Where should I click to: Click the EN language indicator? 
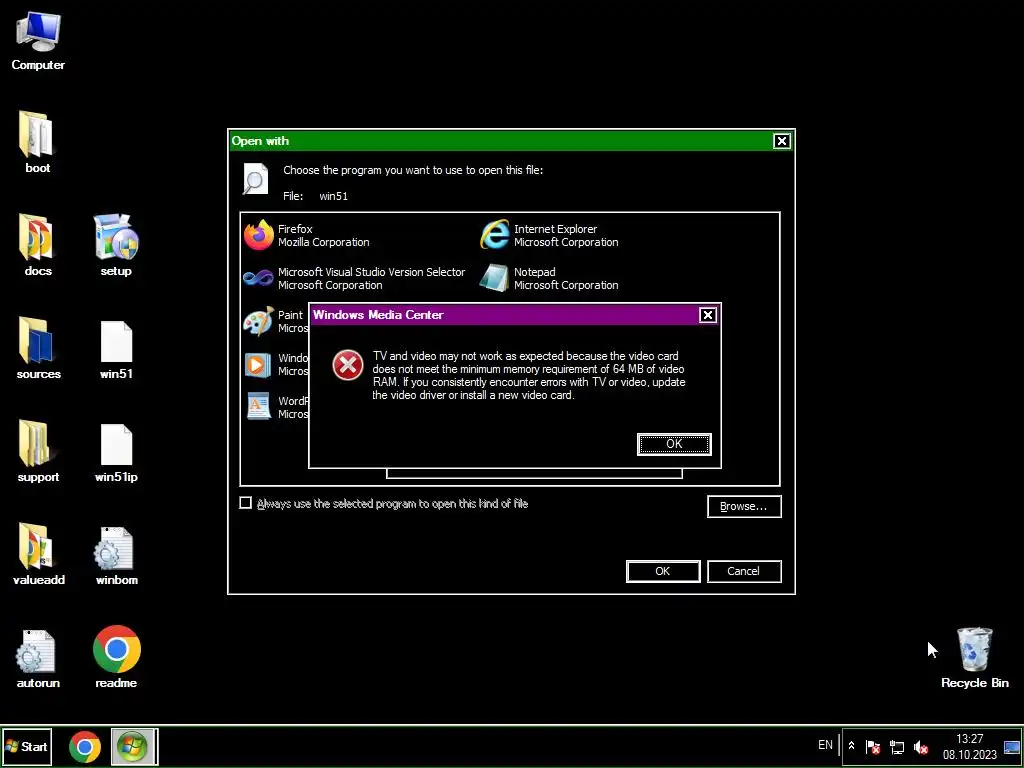pyautogui.click(x=825, y=745)
